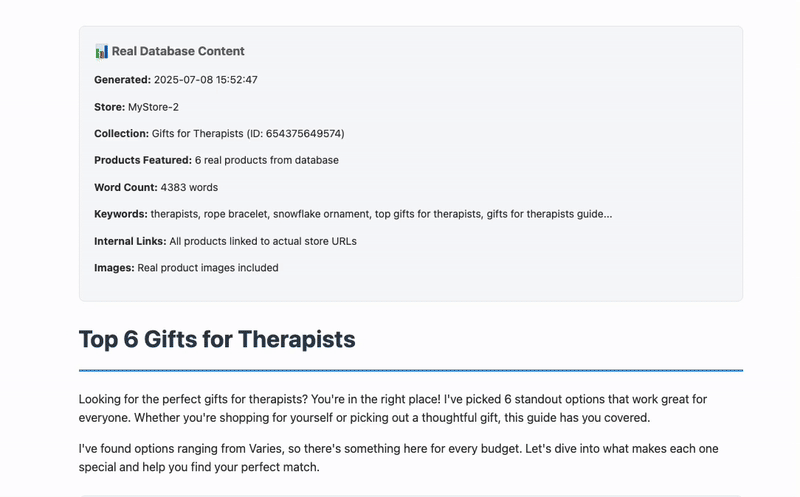Click the Top 6 Gifts for Therapists heading
This screenshot has width=800, height=497.
pos(217,339)
